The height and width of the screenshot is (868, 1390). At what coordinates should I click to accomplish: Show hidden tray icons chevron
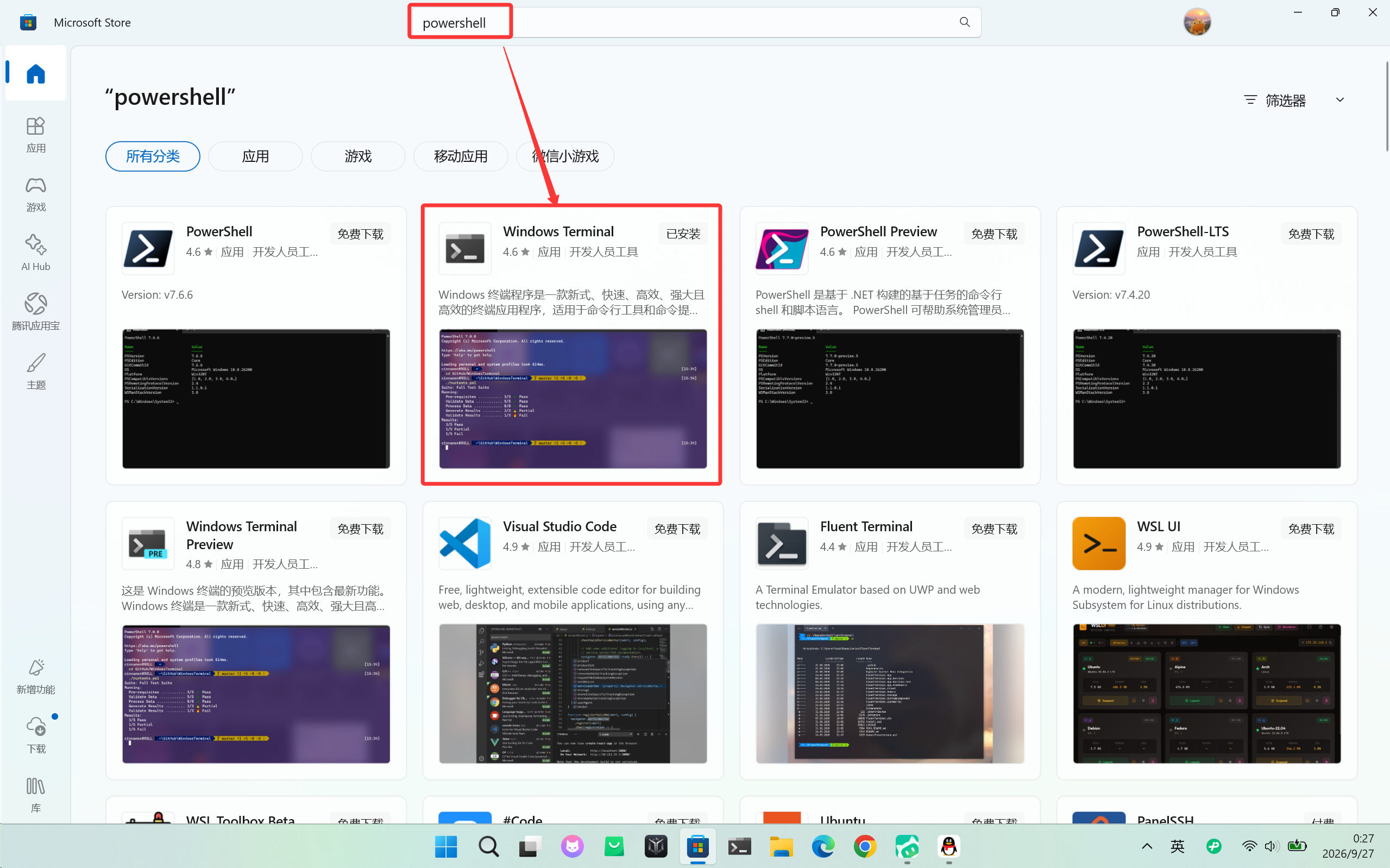(1147, 846)
